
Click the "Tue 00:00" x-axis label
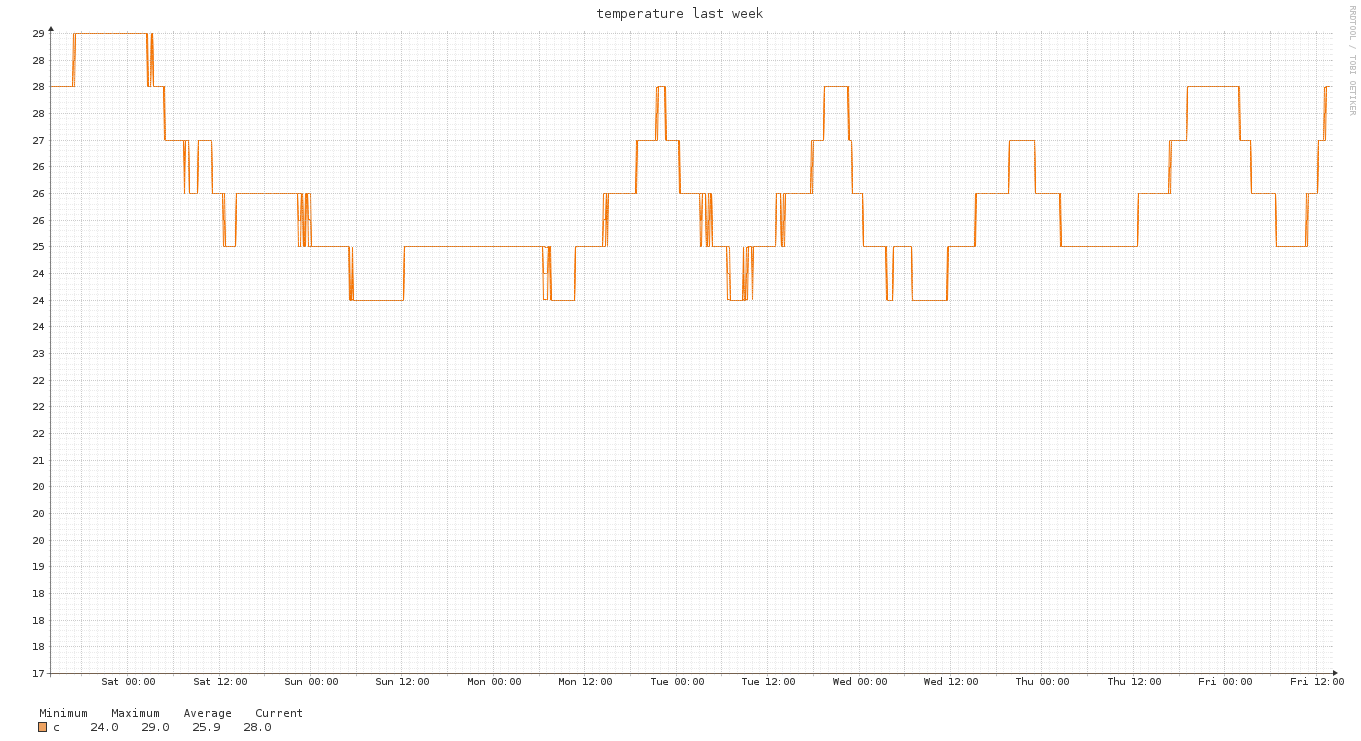point(677,682)
